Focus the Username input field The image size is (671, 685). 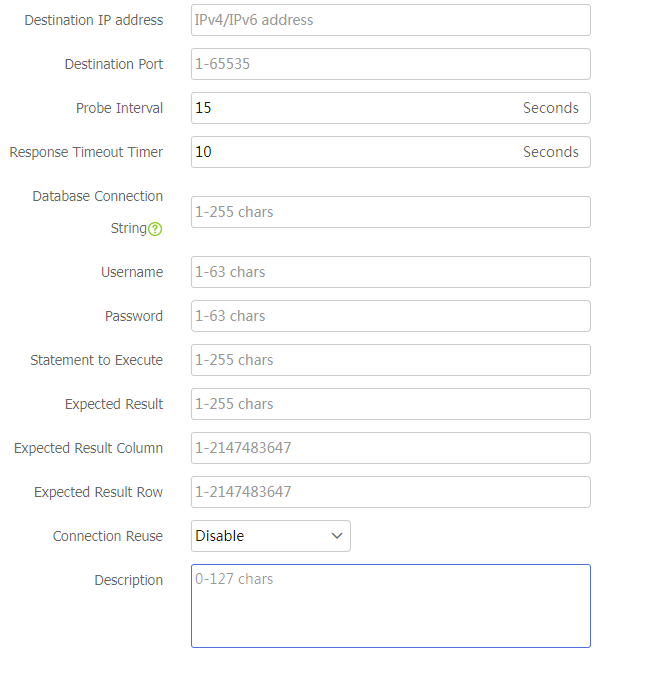click(390, 272)
